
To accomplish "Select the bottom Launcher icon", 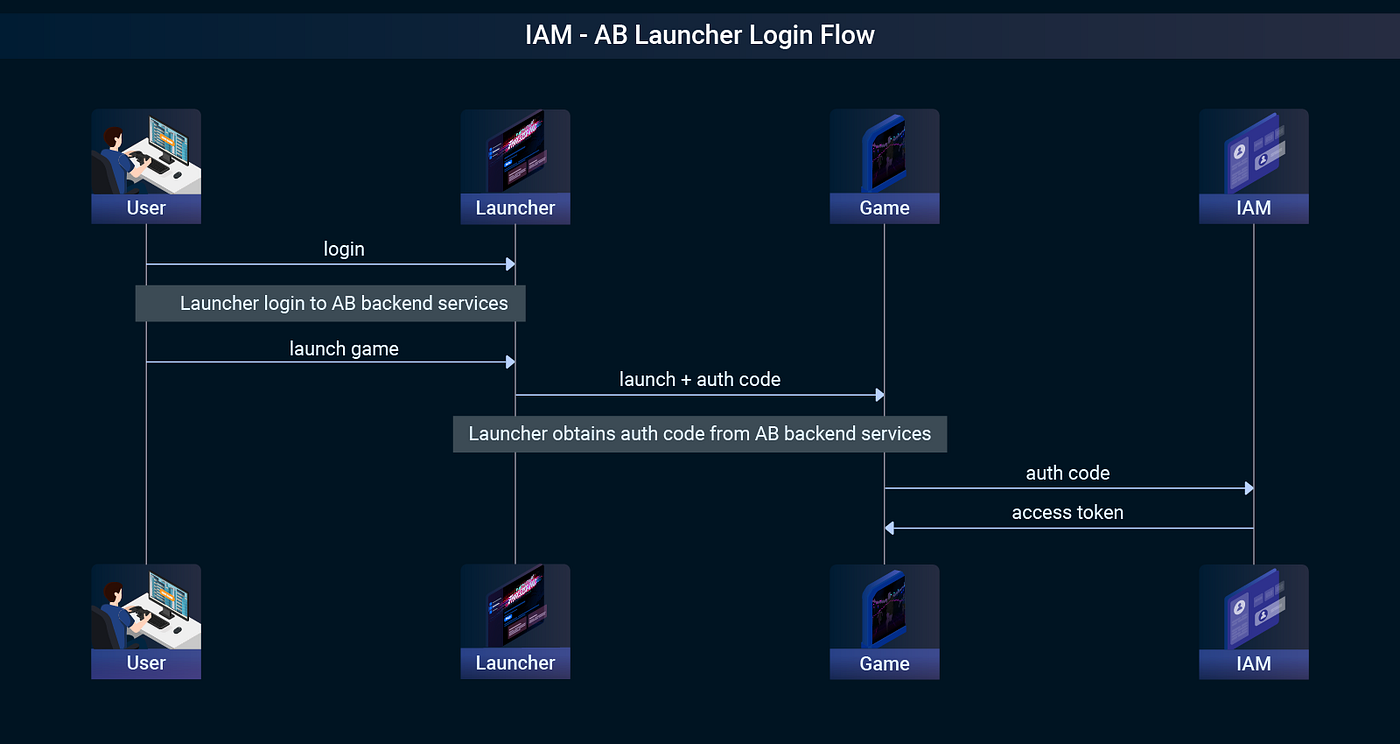I will coord(515,610).
